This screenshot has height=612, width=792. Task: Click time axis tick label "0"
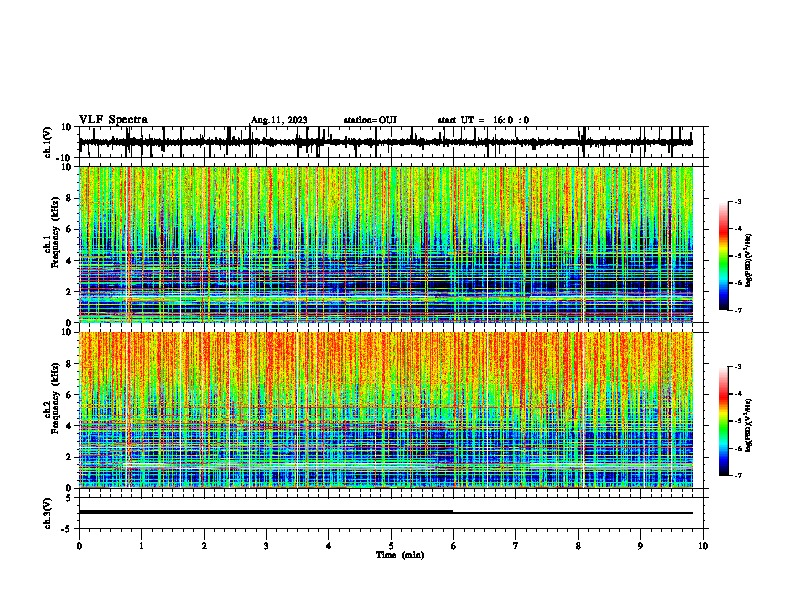pos(79,546)
